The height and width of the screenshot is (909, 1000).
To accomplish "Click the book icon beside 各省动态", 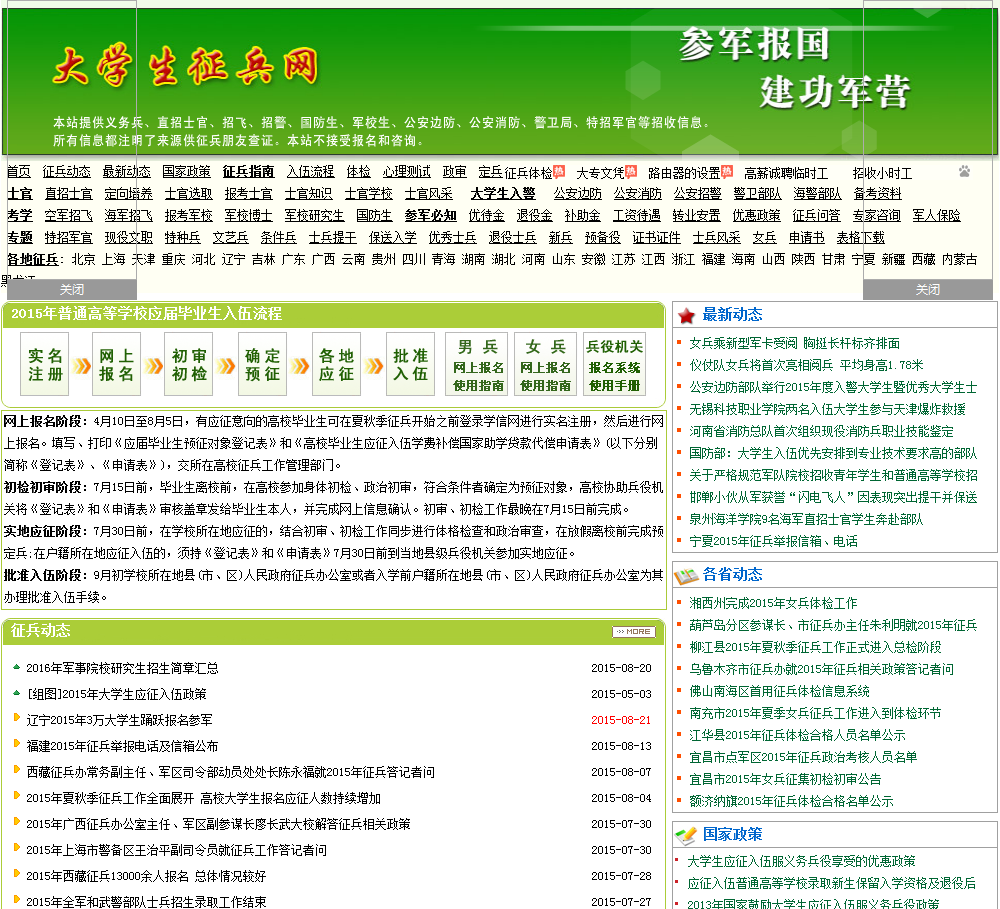I will [x=687, y=575].
